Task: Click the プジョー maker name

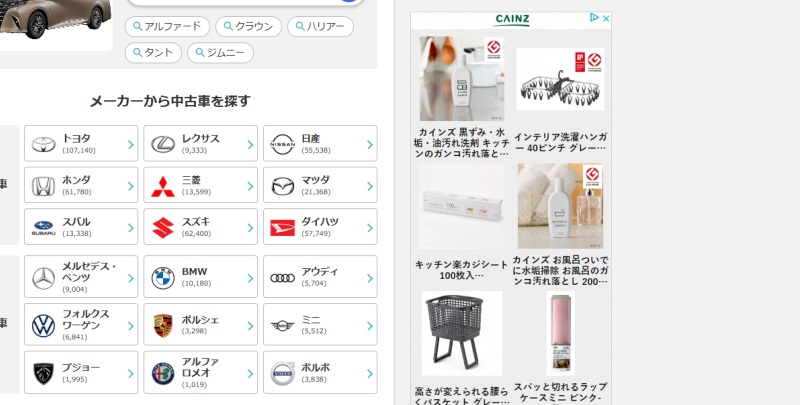Action: 81,367
